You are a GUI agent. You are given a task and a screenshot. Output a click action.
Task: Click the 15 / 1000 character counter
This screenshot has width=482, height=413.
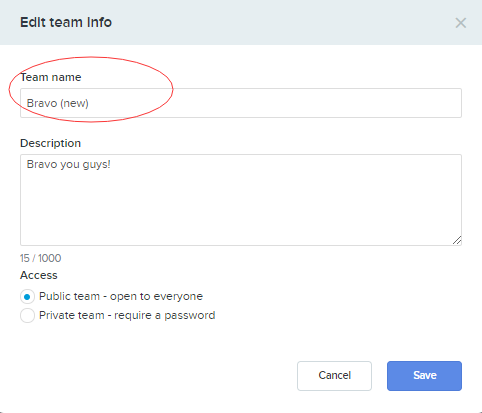[x=40, y=258]
